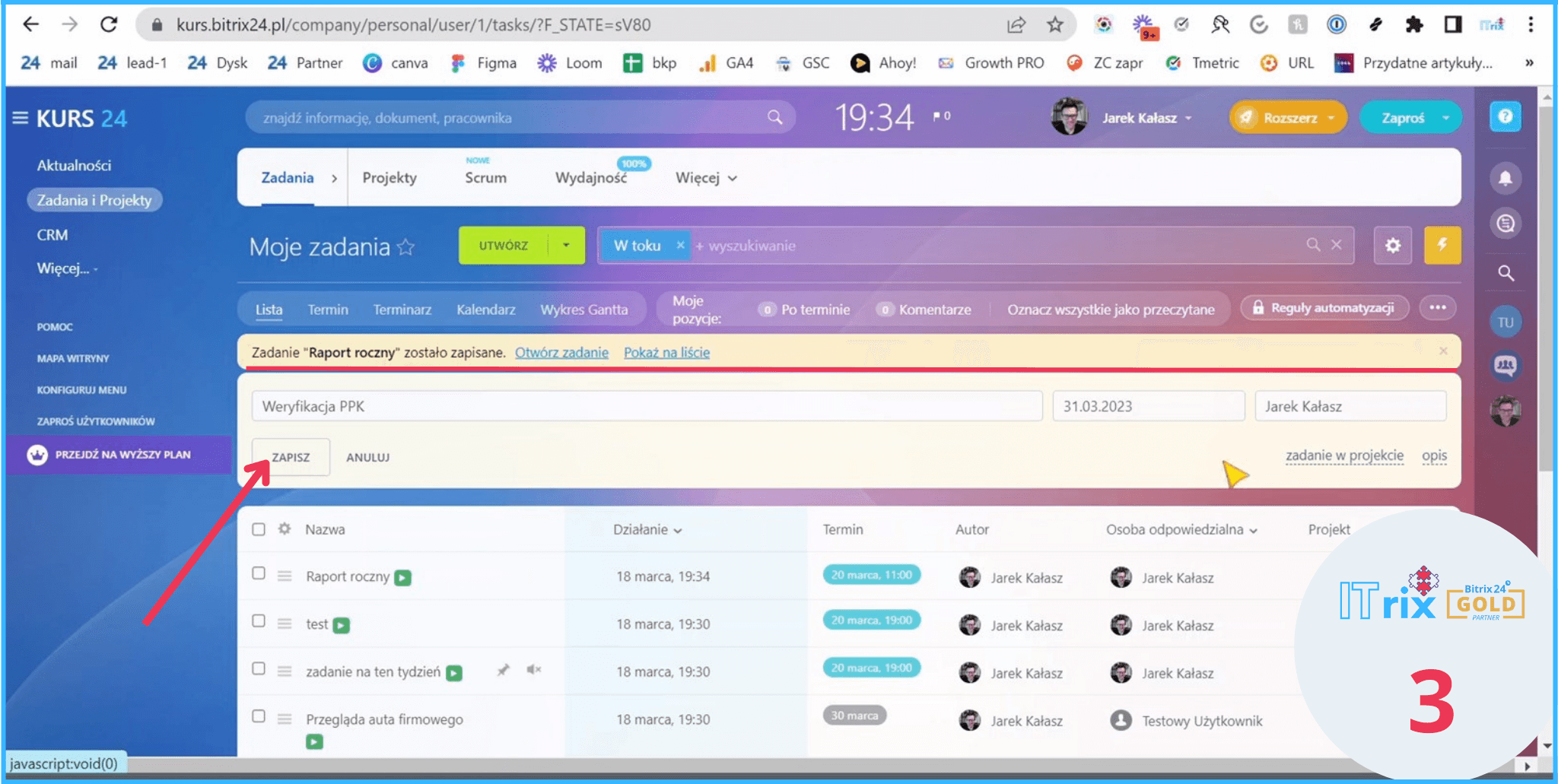Image resolution: width=1558 pixels, height=784 pixels.
Task: Click the notifications bell icon
Action: tap(1505, 178)
